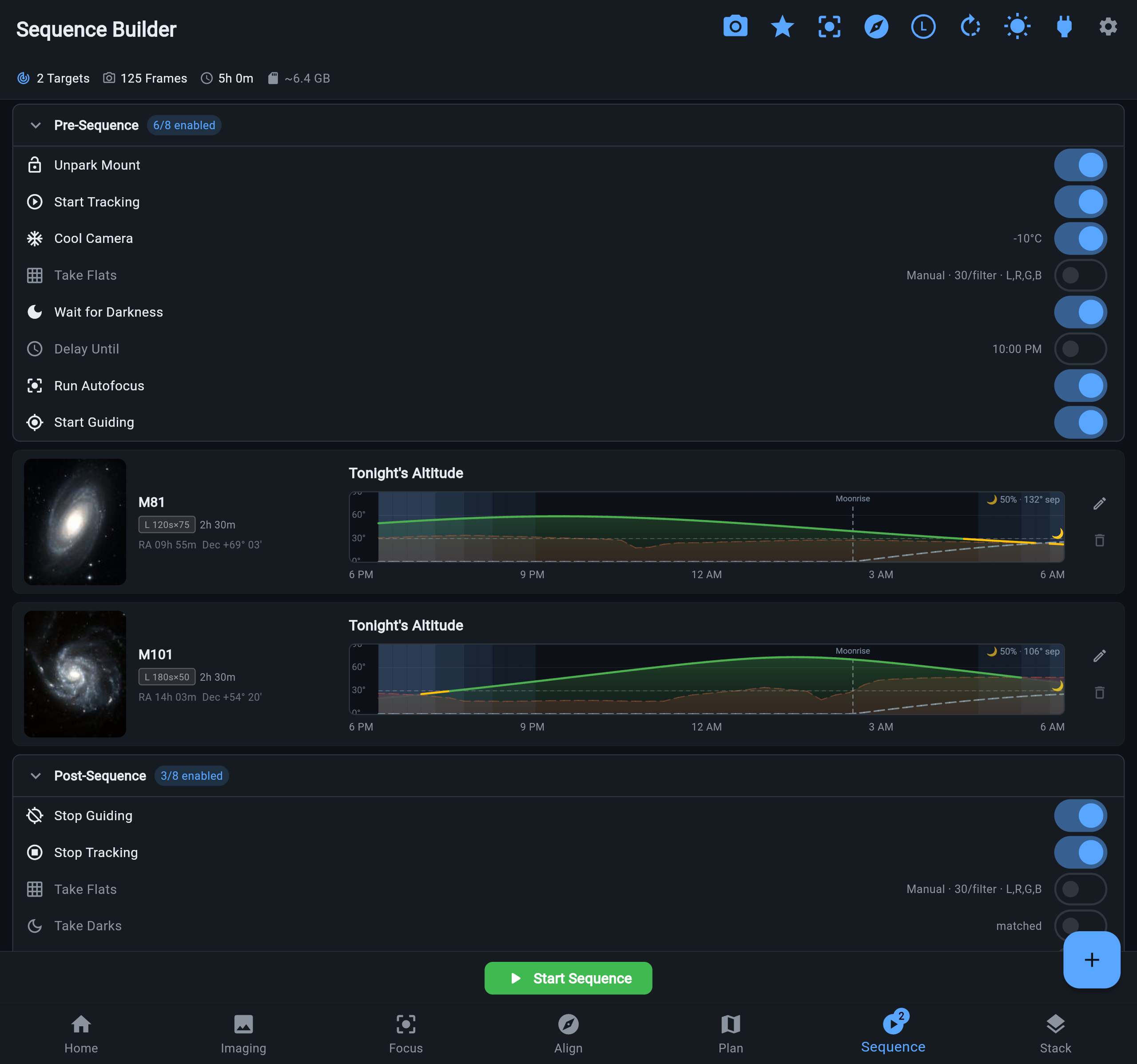Click the Run Autofocus icon

(35, 385)
